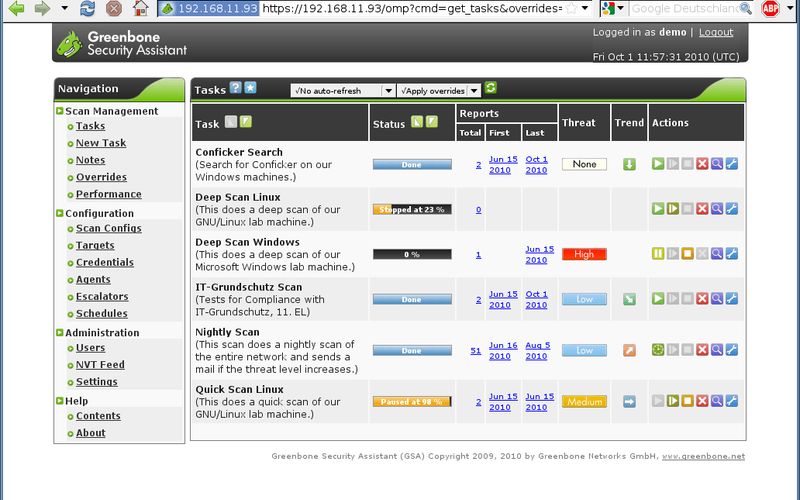Stop the Deep Scan Windows task
The width and height of the screenshot is (800, 500).
pos(687,254)
